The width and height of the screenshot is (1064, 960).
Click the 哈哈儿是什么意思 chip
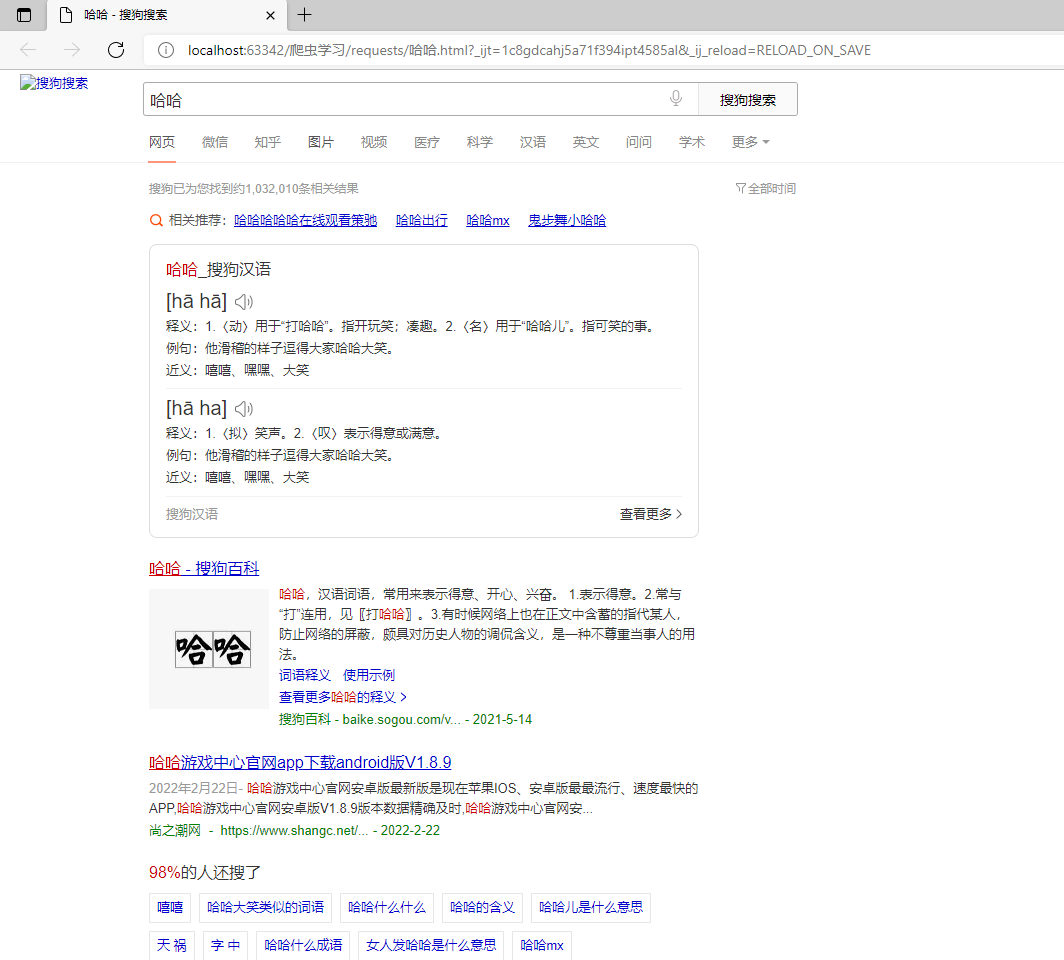[591, 908]
